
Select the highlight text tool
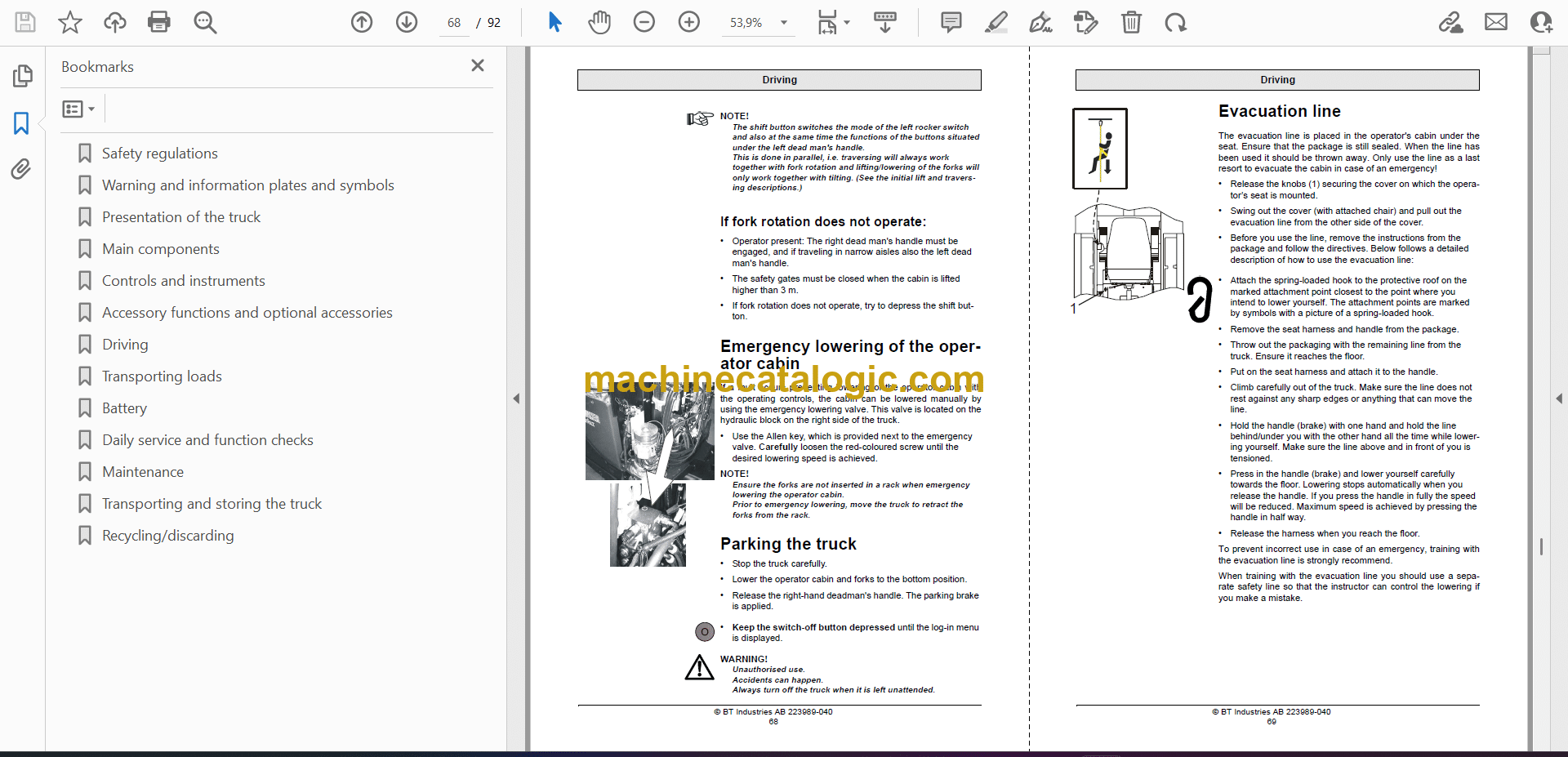(x=996, y=22)
